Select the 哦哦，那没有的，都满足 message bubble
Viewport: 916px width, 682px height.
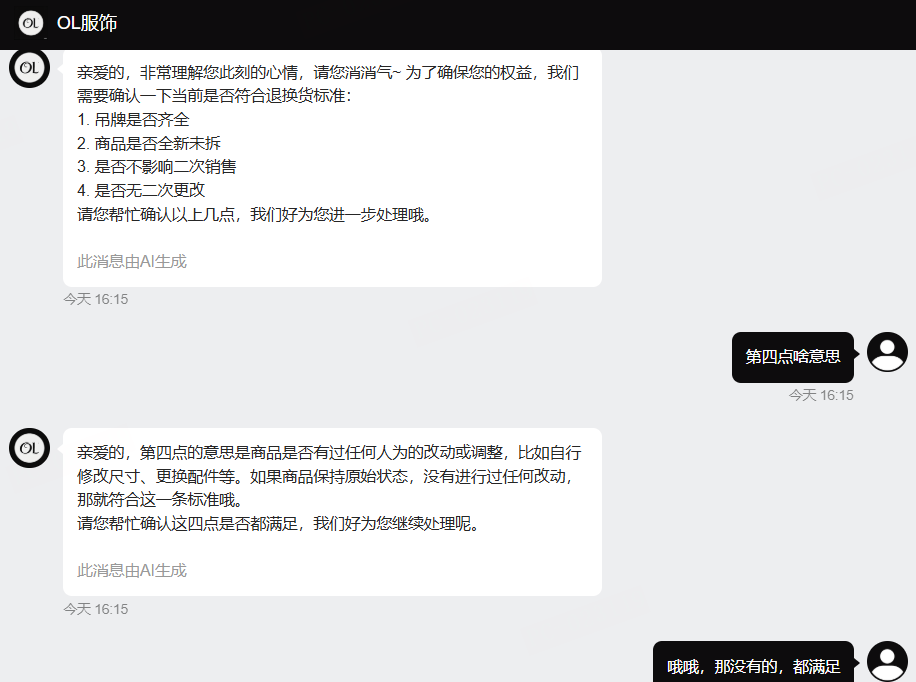click(x=754, y=662)
